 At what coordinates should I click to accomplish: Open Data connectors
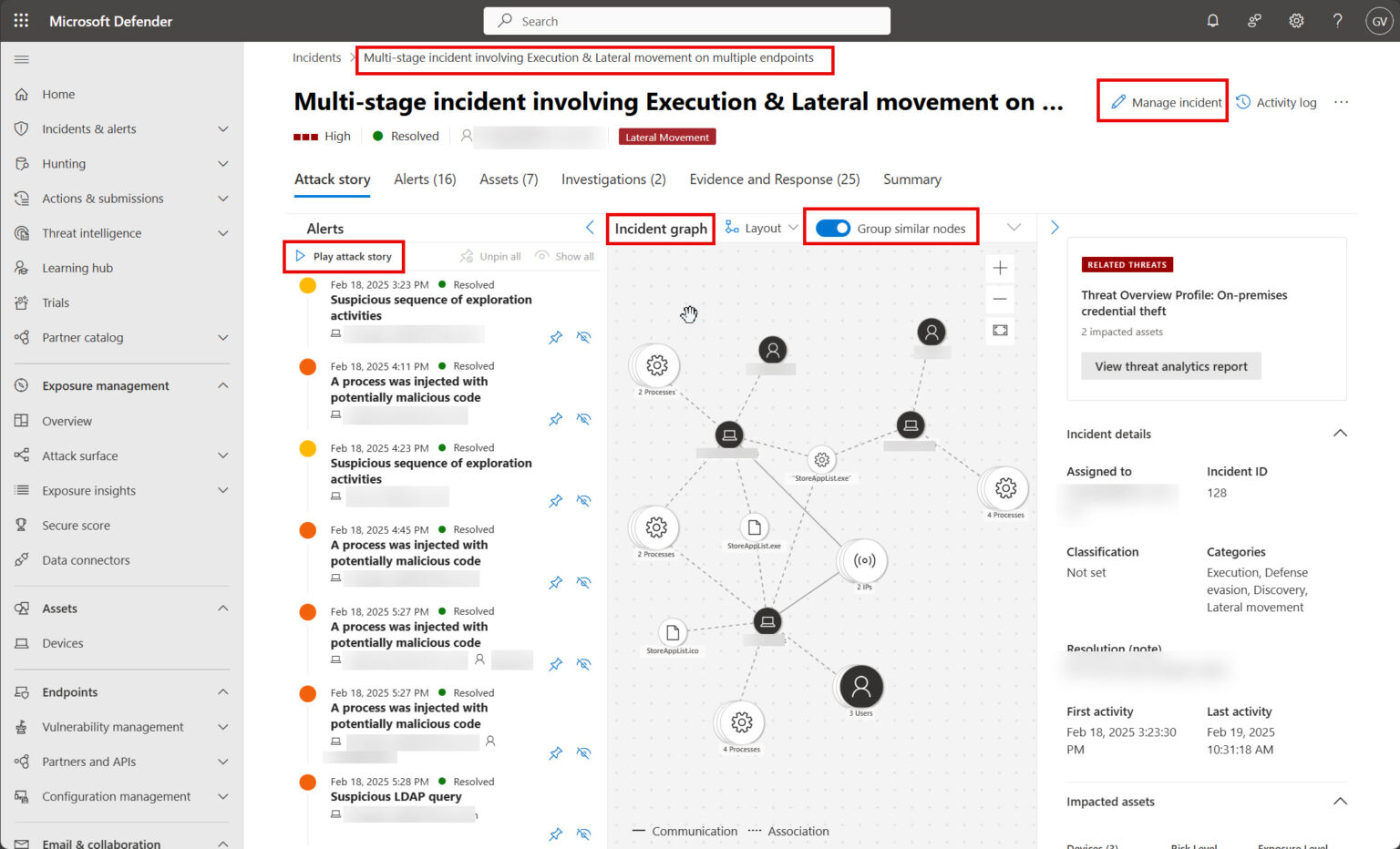coord(86,559)
